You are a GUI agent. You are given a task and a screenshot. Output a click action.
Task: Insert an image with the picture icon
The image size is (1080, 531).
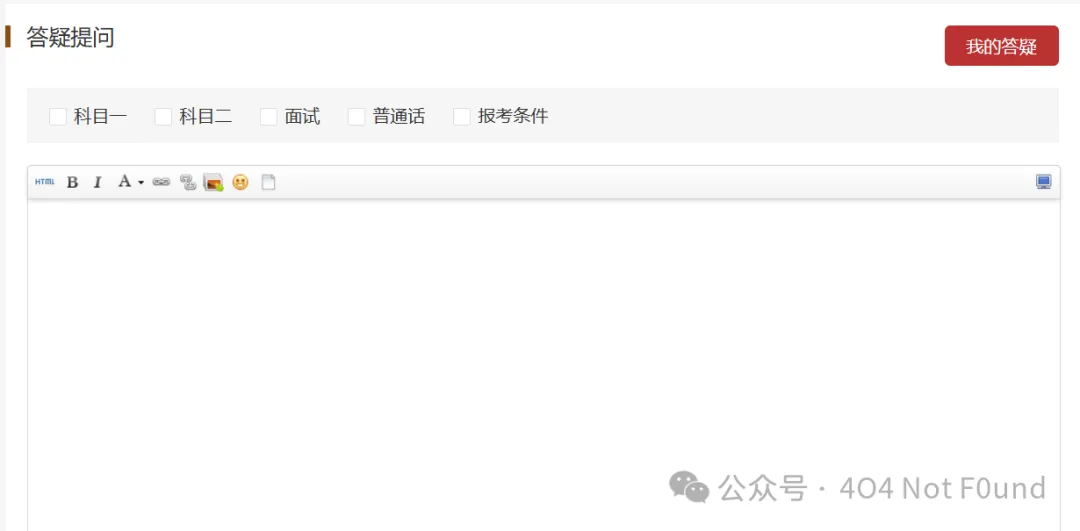(214, 183)
